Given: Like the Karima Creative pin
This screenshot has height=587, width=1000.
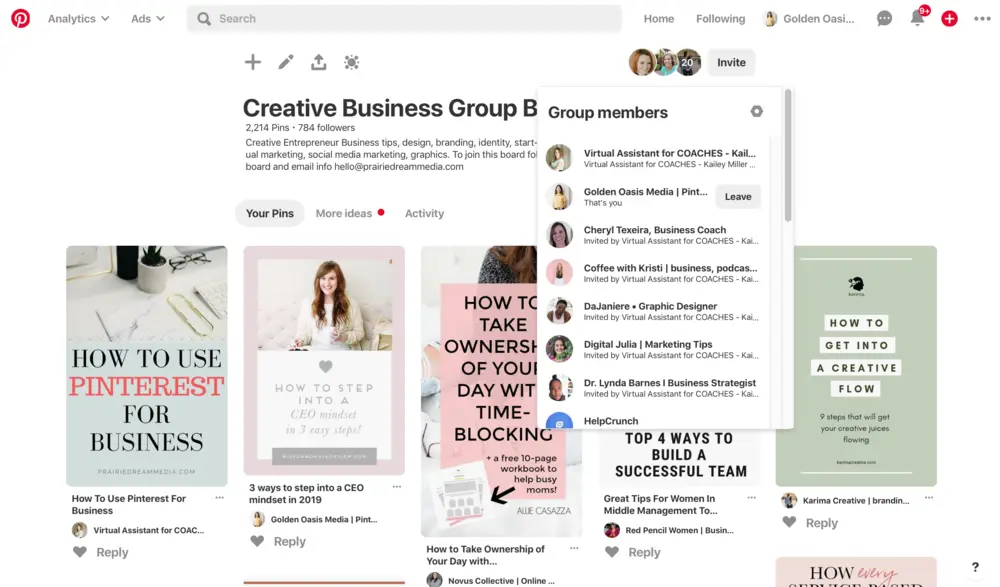Looking at the screenshot, I should (789, 522).
